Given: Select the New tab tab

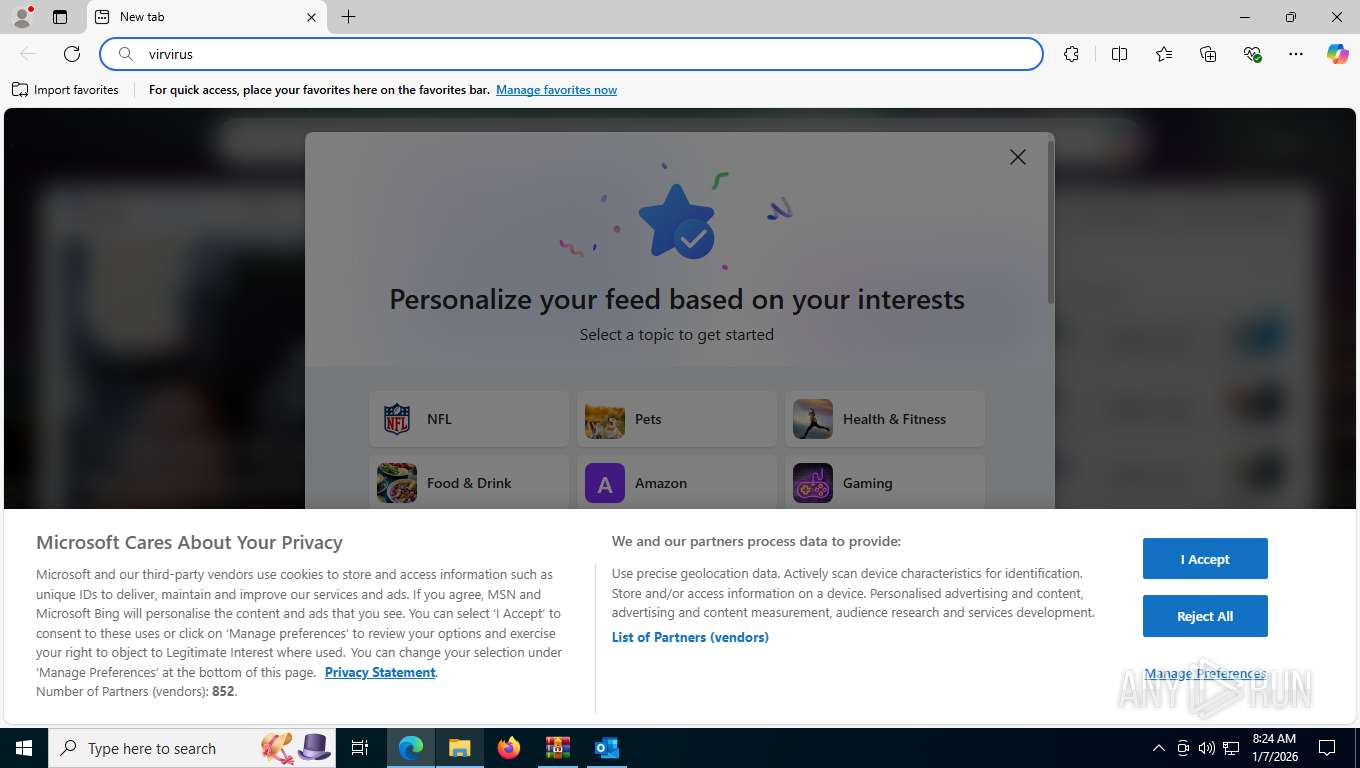Looking at the screenshot, I should (207, 17).
